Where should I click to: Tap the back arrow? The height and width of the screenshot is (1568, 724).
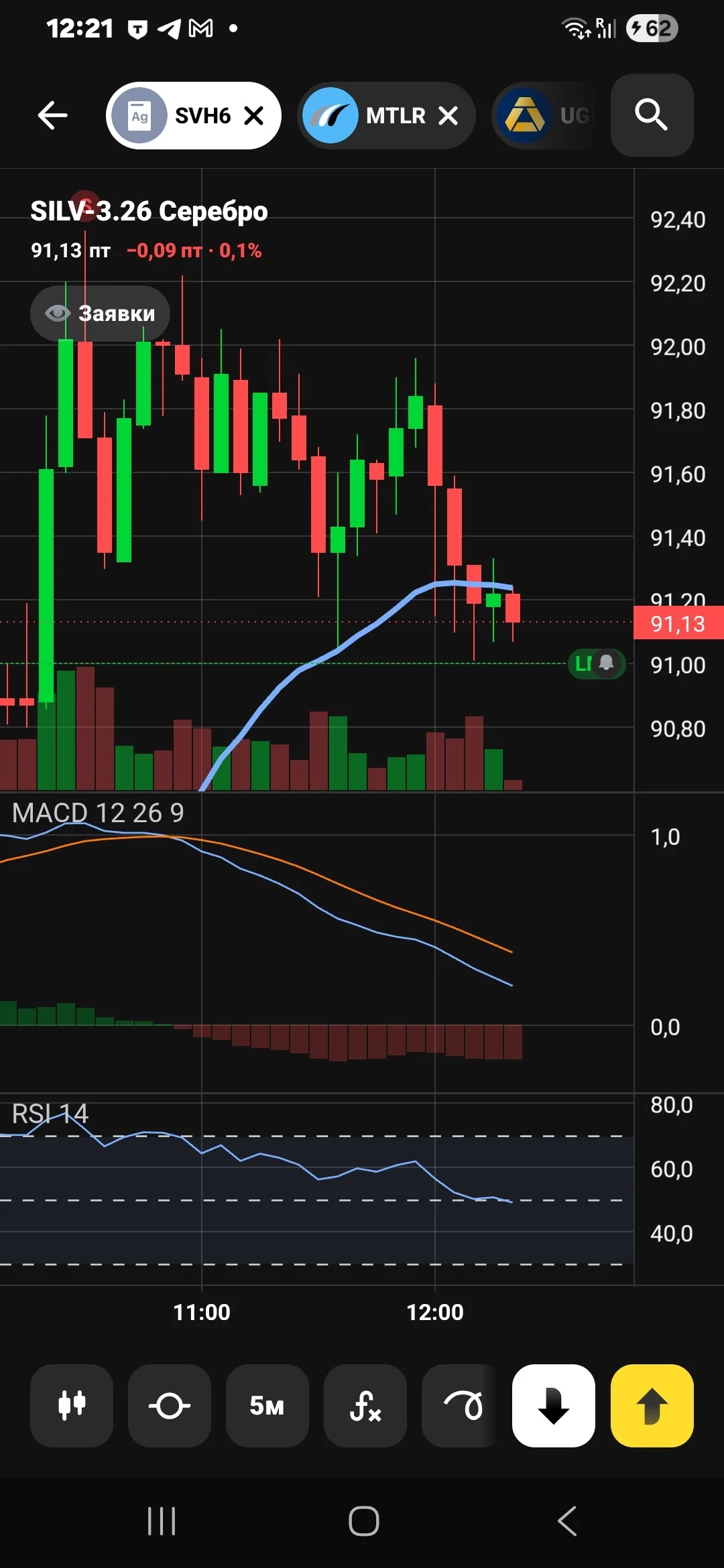(x=53, y=115)
